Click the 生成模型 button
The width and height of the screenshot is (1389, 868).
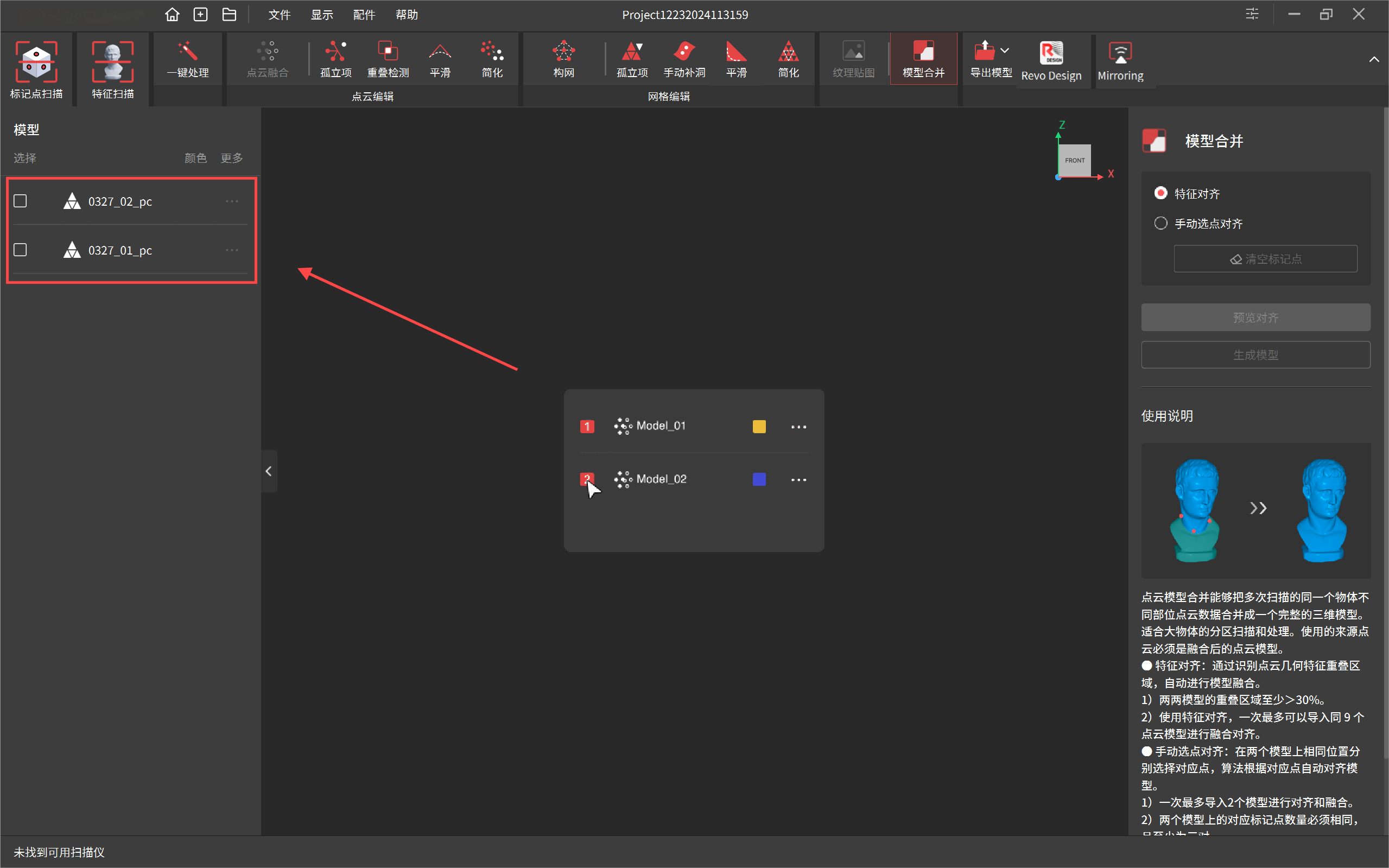click(x=1255, y=355)
